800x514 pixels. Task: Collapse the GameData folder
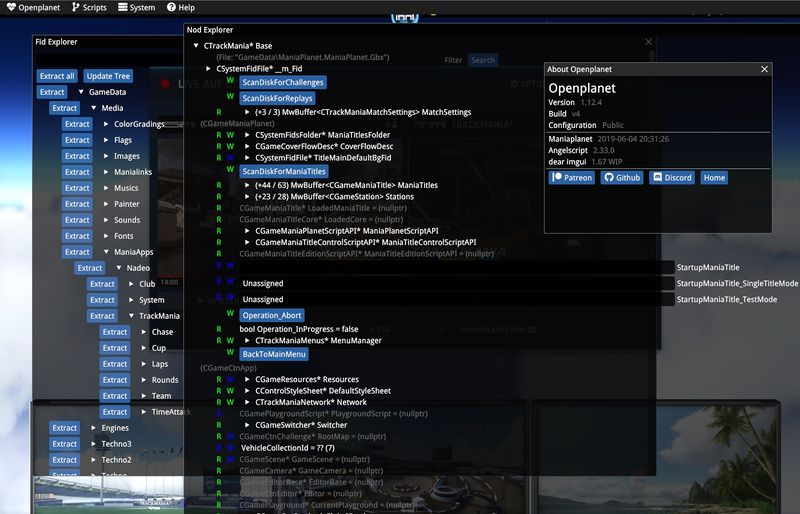click(81, 92)
